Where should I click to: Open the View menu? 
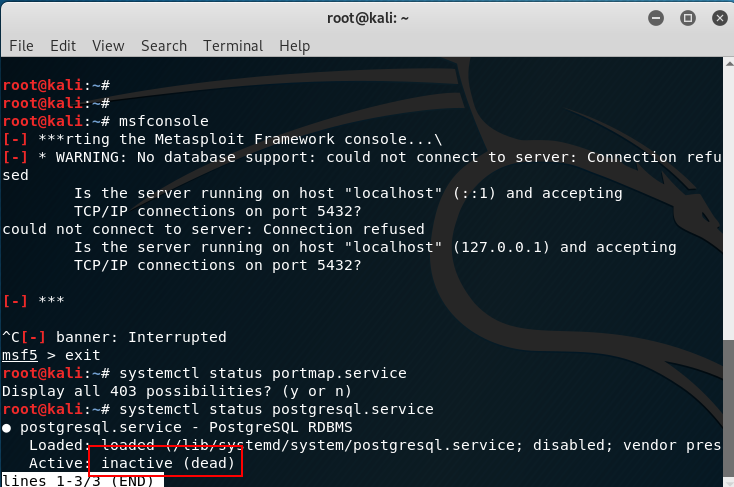pos(108,46)
